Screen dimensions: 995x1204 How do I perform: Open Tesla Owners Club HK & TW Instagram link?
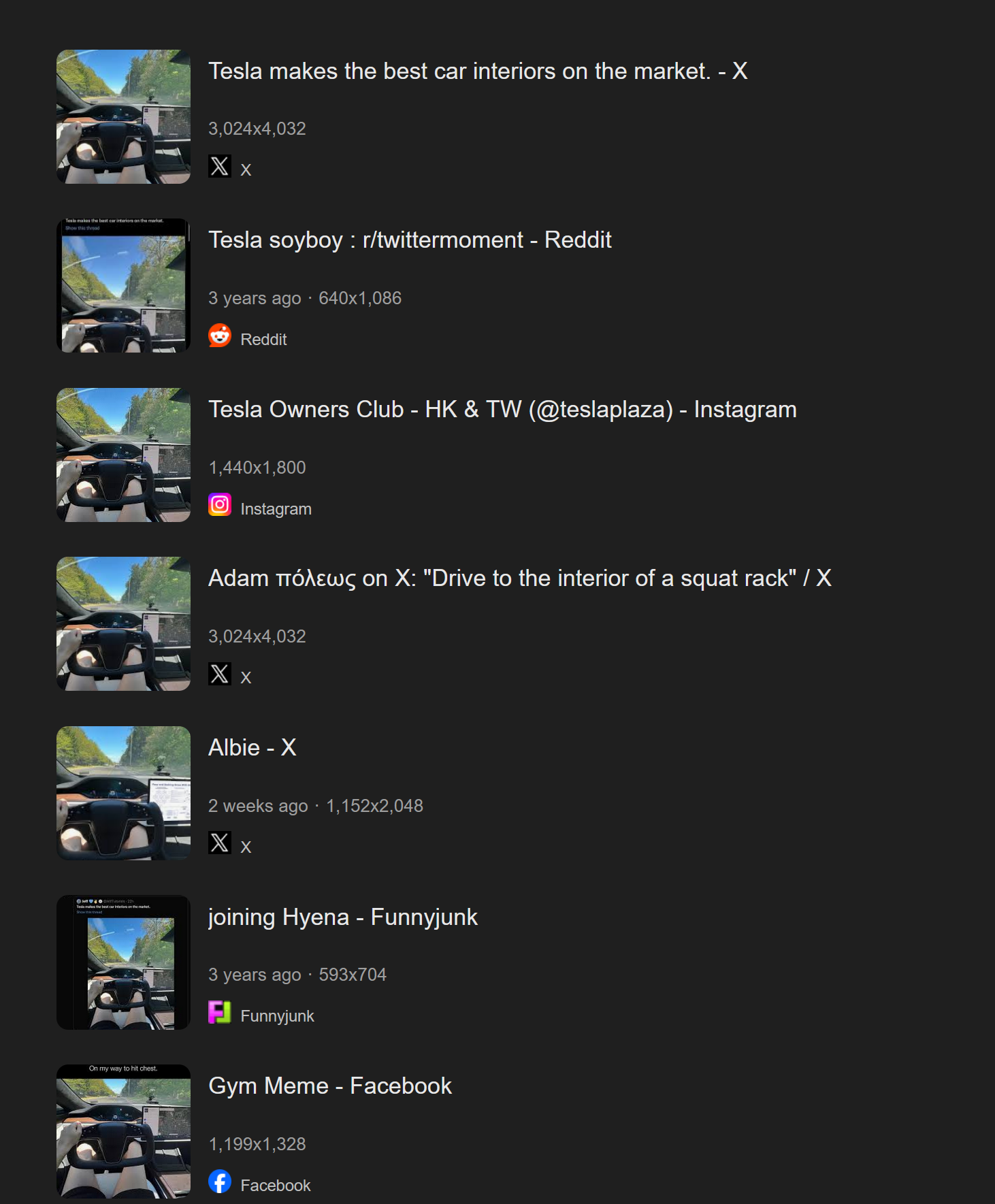[x=502, y=410]
